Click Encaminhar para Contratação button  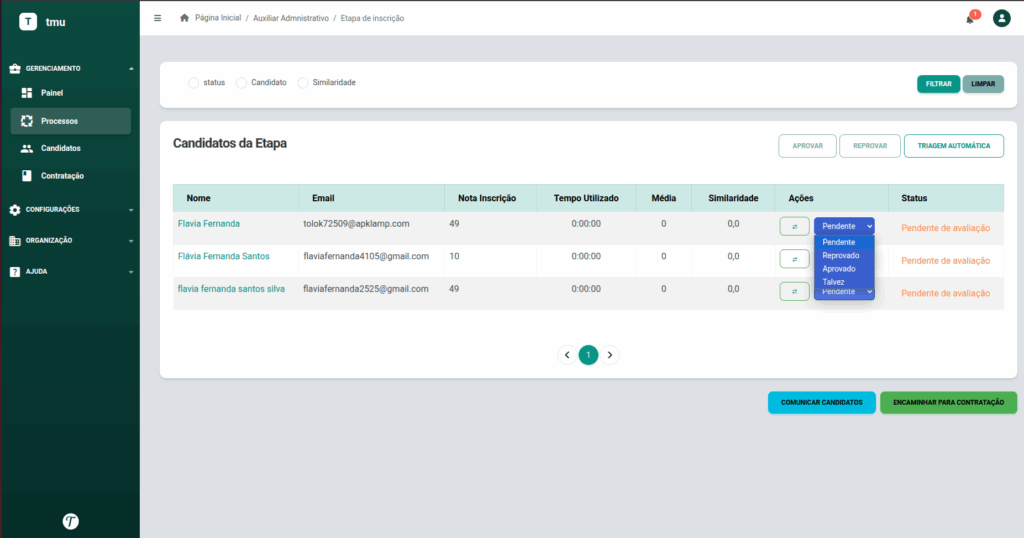pyautogui.click(x=948, y=403)
